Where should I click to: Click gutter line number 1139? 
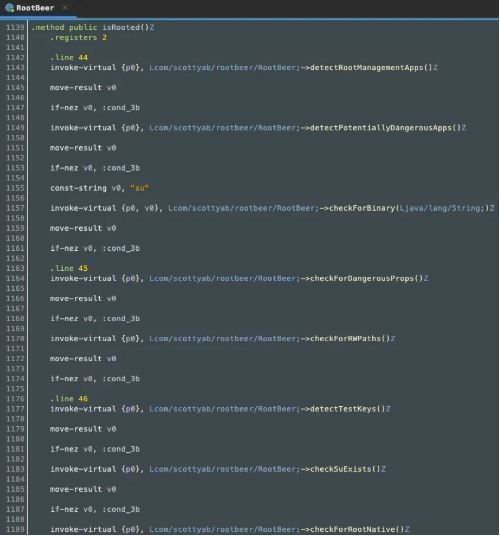(15, 27)
